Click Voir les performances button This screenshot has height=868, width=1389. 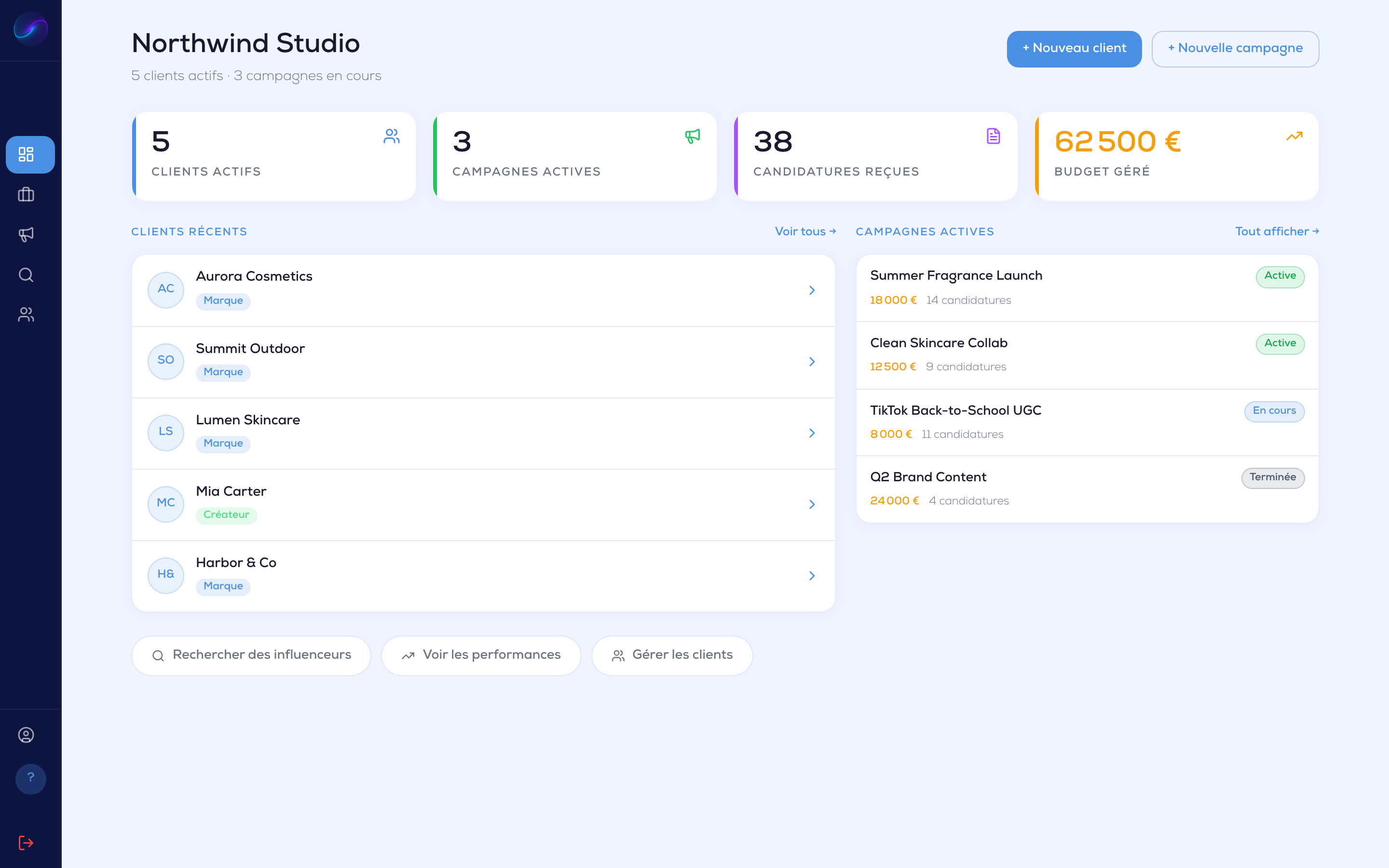(x=481, y=655)
